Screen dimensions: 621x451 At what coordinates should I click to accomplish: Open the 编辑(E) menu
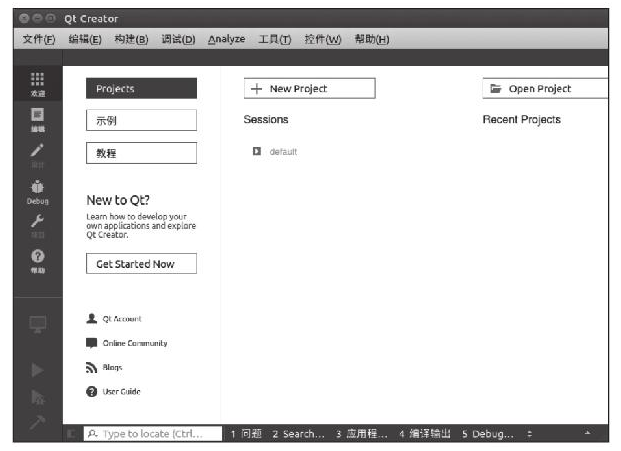[x=85, y=39]
